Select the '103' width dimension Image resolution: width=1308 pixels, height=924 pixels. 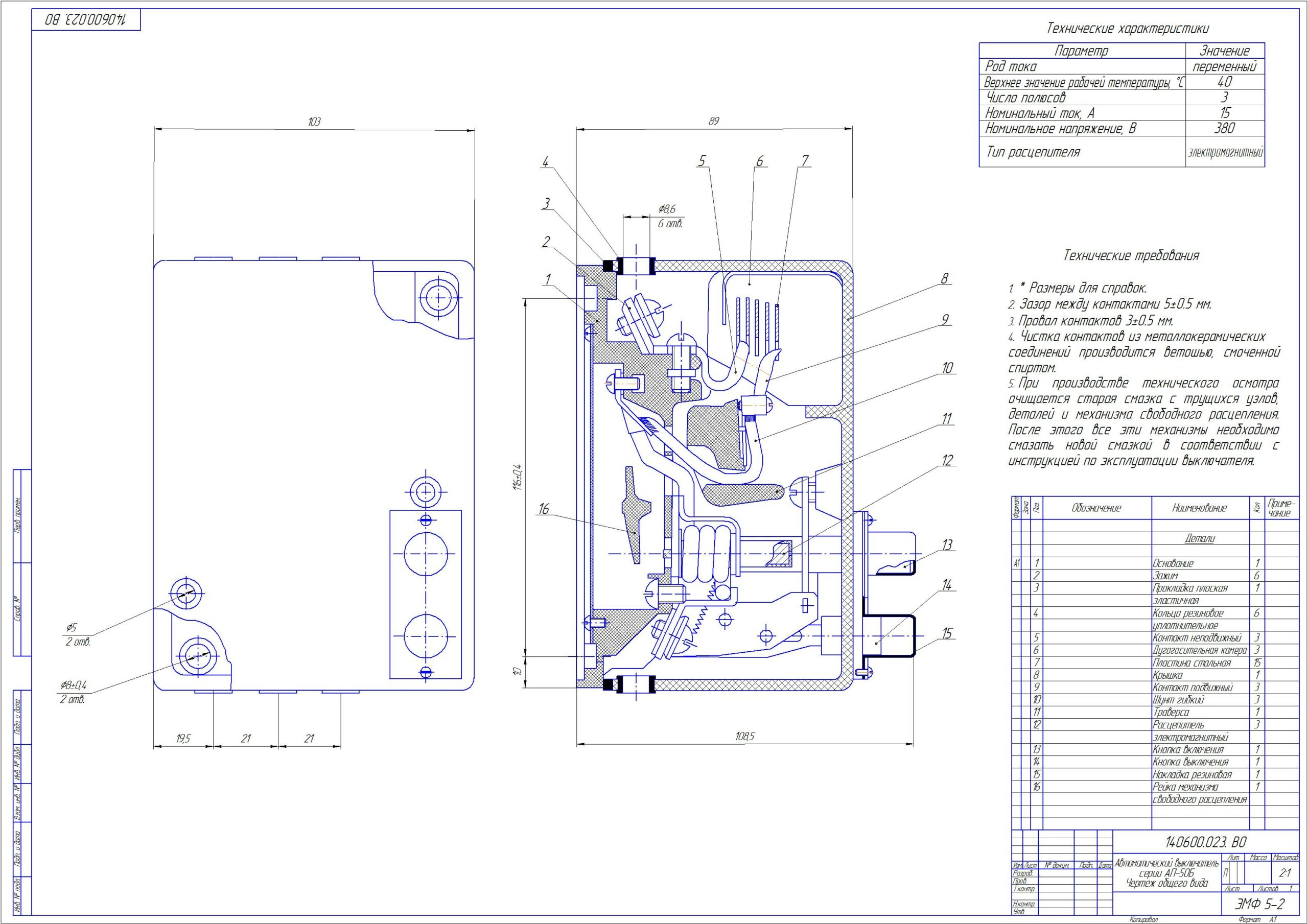pyautogui.click(x=314, y=122)
